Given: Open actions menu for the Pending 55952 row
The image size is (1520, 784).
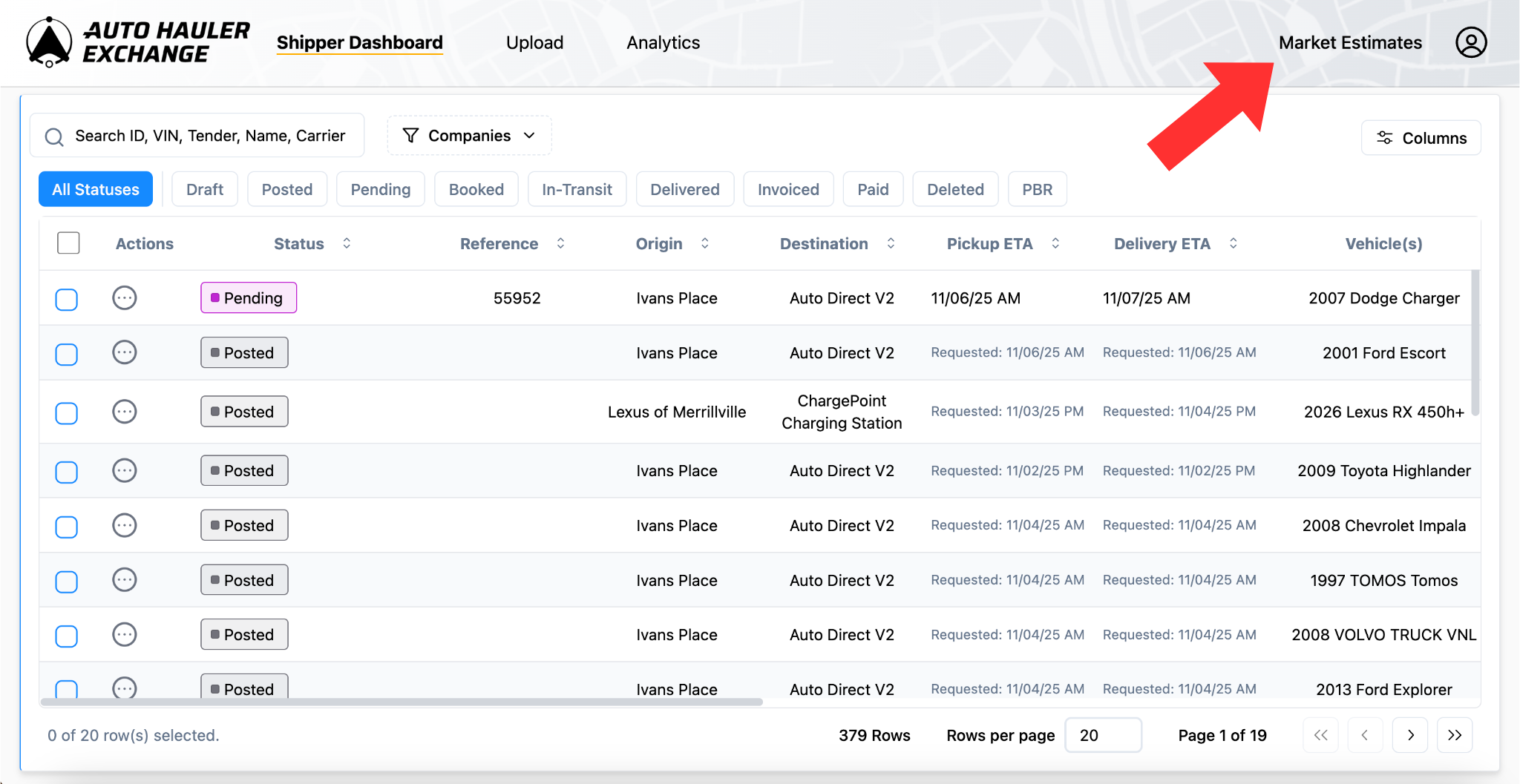Looking at the screenshot, I should tap(125, 297).
